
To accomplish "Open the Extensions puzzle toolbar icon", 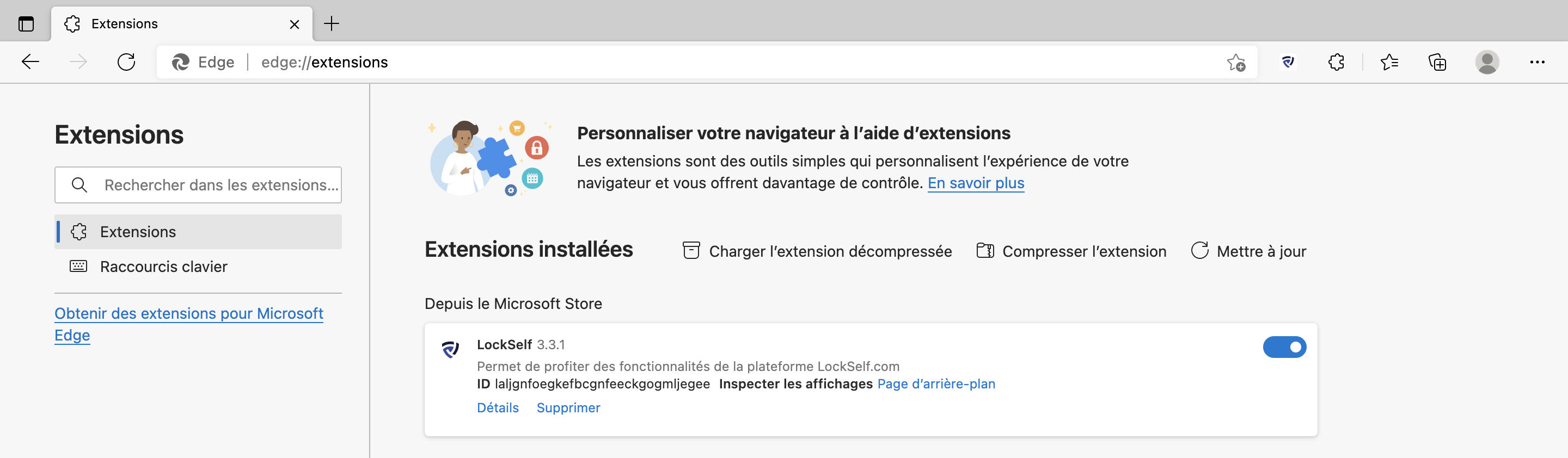I will [1336, 62].
